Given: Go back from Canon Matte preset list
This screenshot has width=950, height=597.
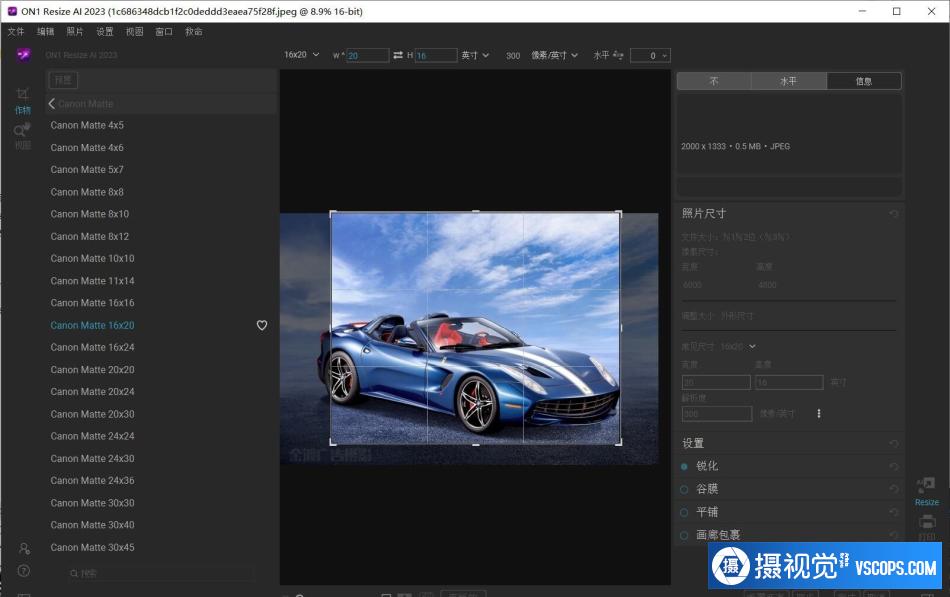Looking at the screenshot, I should click(x=52, y=103).
